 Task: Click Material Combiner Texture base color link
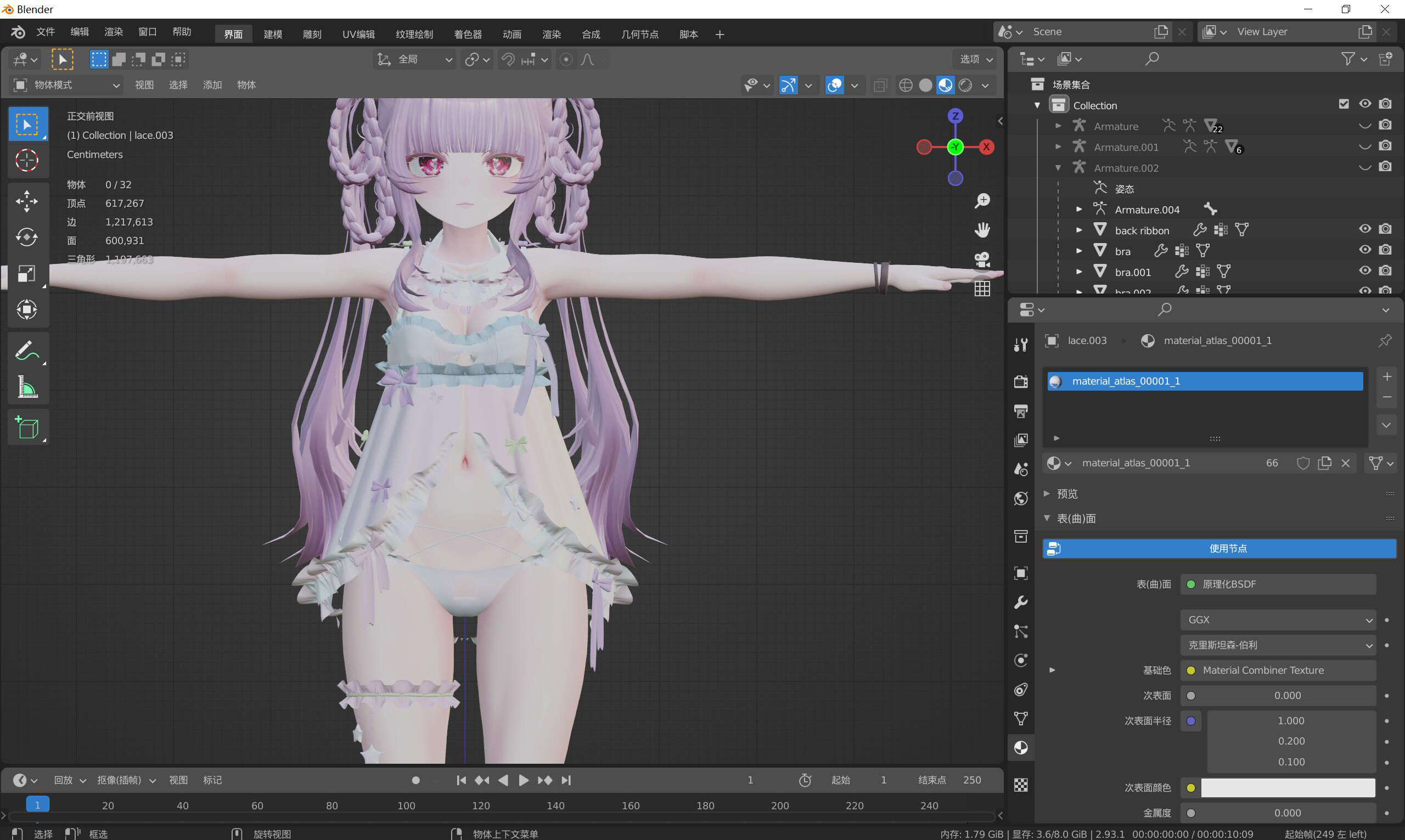click(x=1278, y=670)
